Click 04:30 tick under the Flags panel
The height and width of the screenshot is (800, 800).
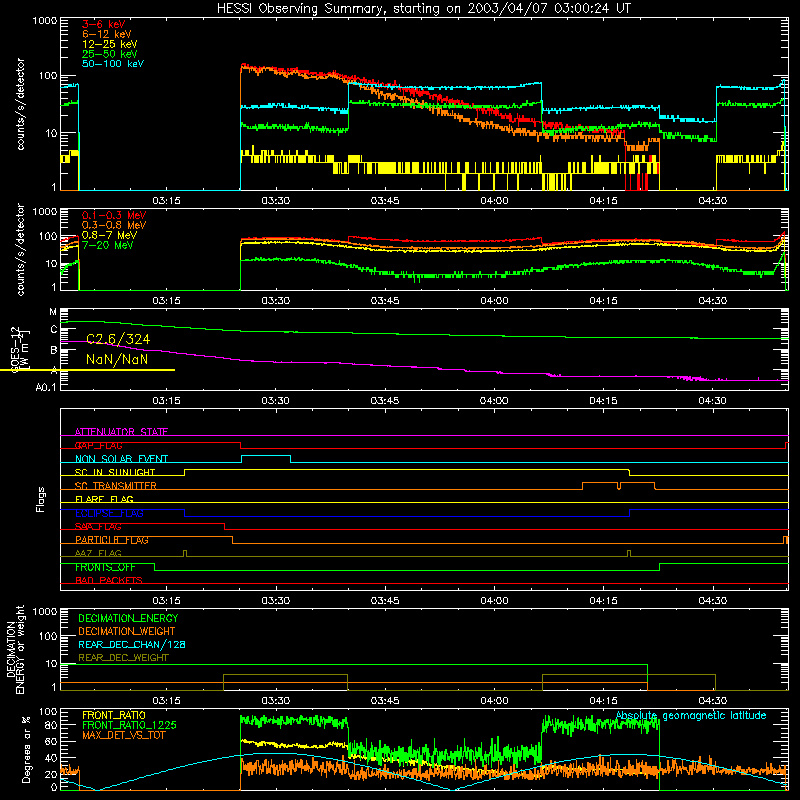[x=712, y=601]
